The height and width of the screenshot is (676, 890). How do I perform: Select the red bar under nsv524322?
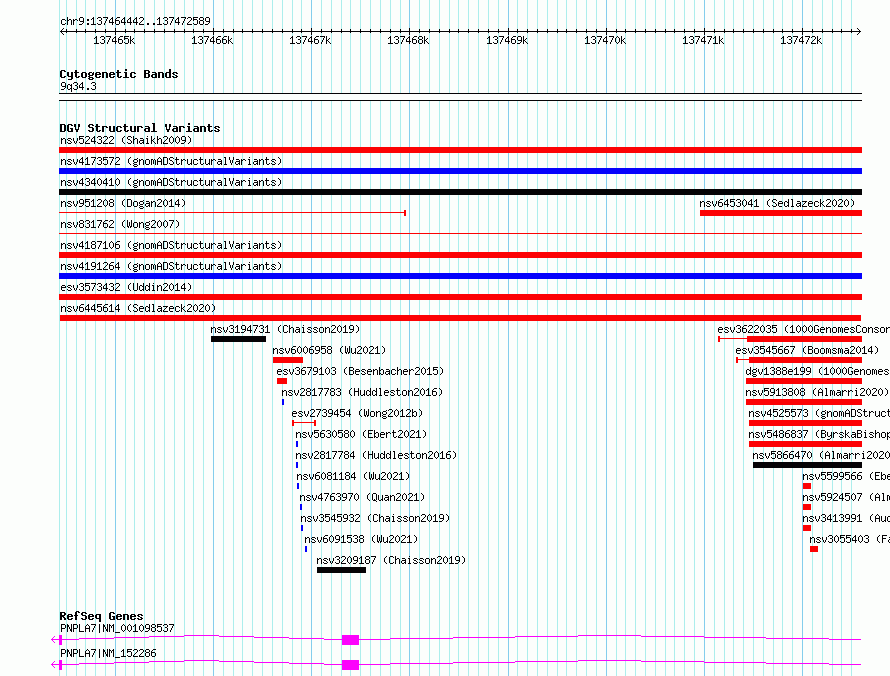click(x=460, y=150)
